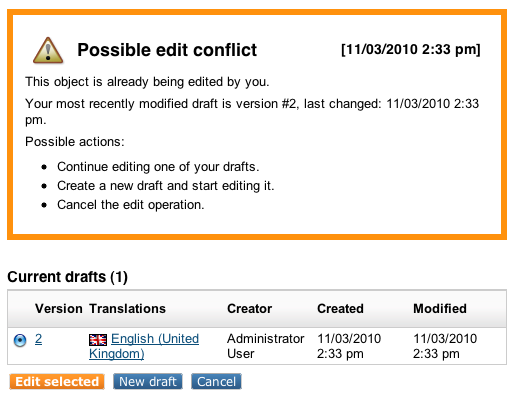Click the Modified column header

tap(440, 309)
